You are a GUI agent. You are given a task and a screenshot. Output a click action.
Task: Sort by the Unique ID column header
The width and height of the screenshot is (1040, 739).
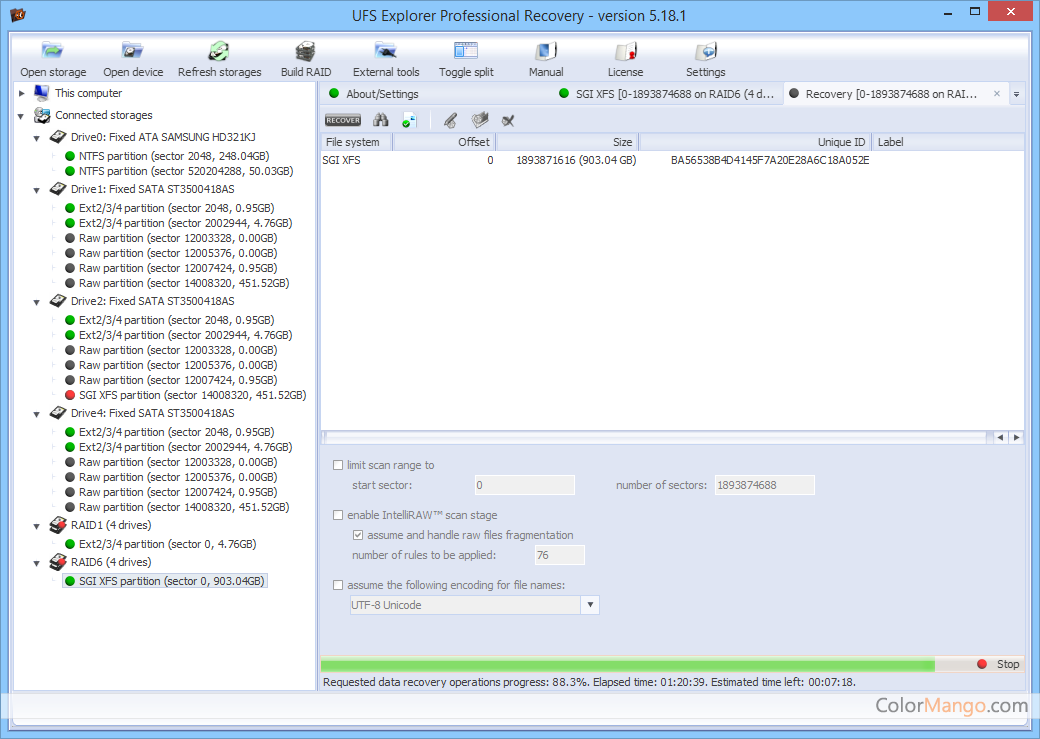[x=755, y=142]
